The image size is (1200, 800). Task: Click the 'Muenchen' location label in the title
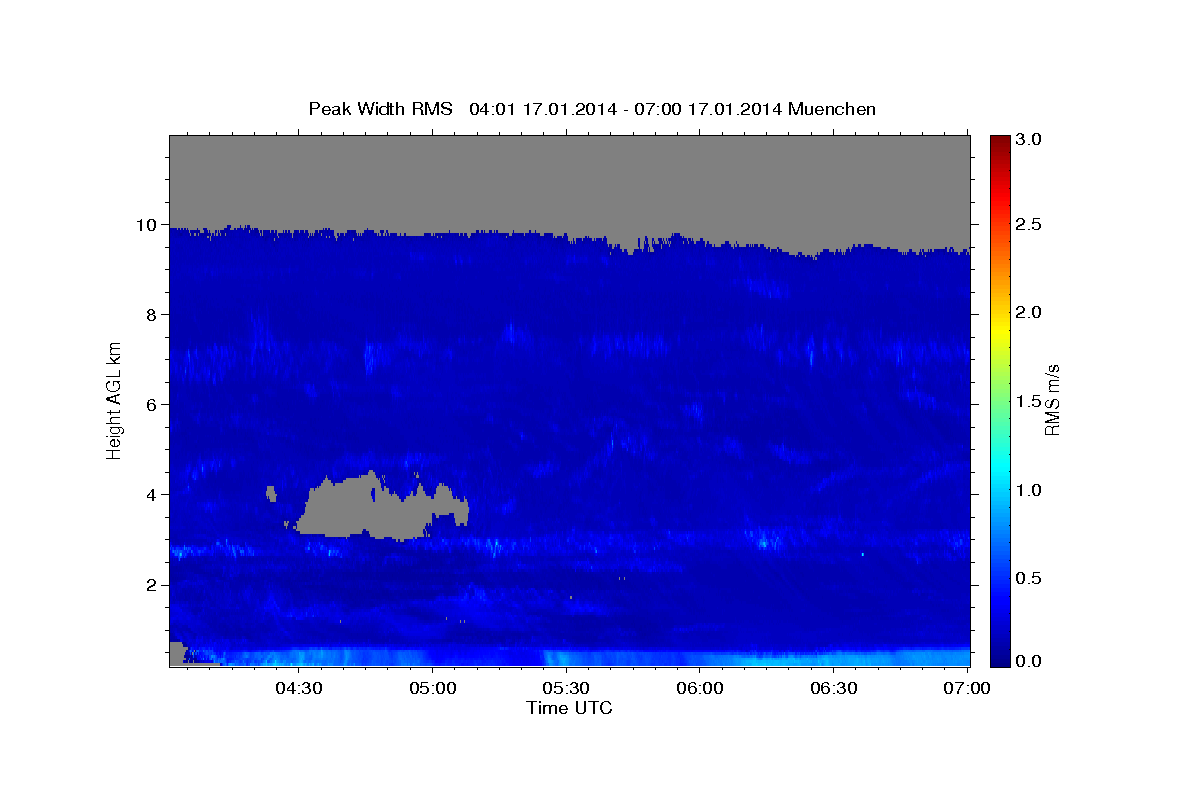832,109
